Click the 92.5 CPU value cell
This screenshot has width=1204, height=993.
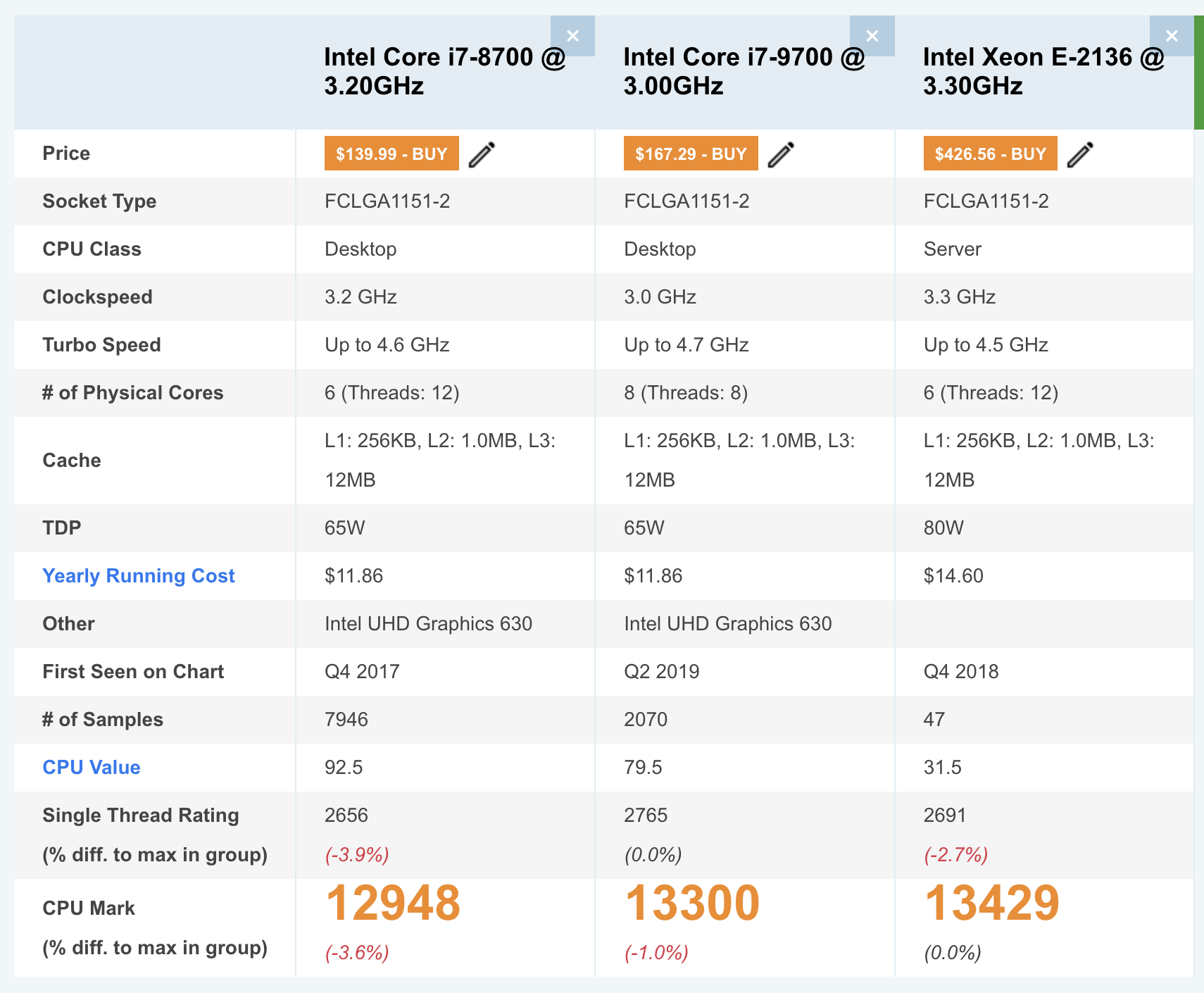pos(344,767)
